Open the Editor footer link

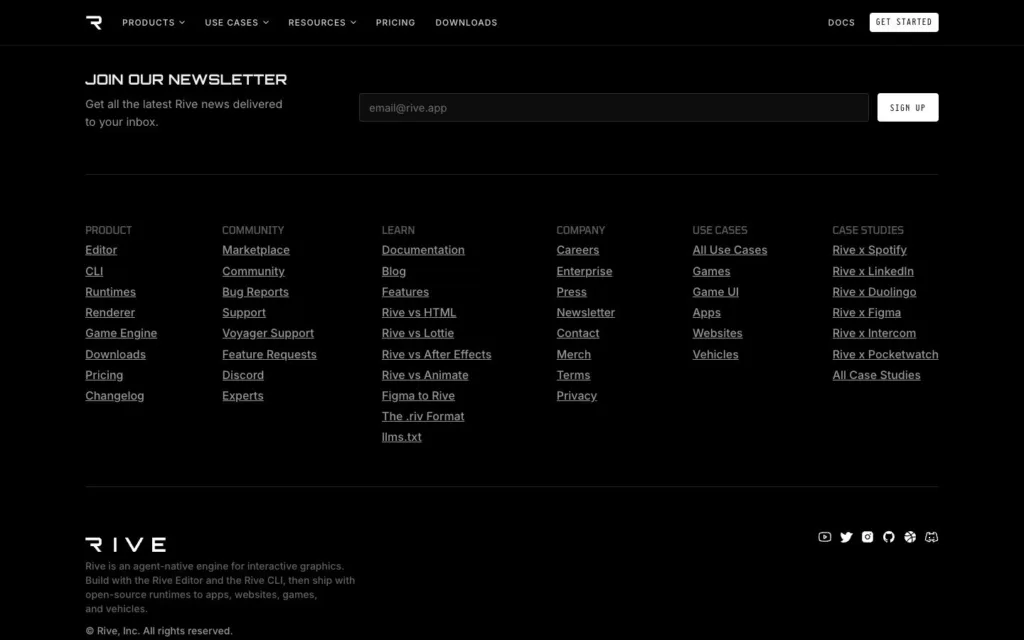tap(101, 250)
